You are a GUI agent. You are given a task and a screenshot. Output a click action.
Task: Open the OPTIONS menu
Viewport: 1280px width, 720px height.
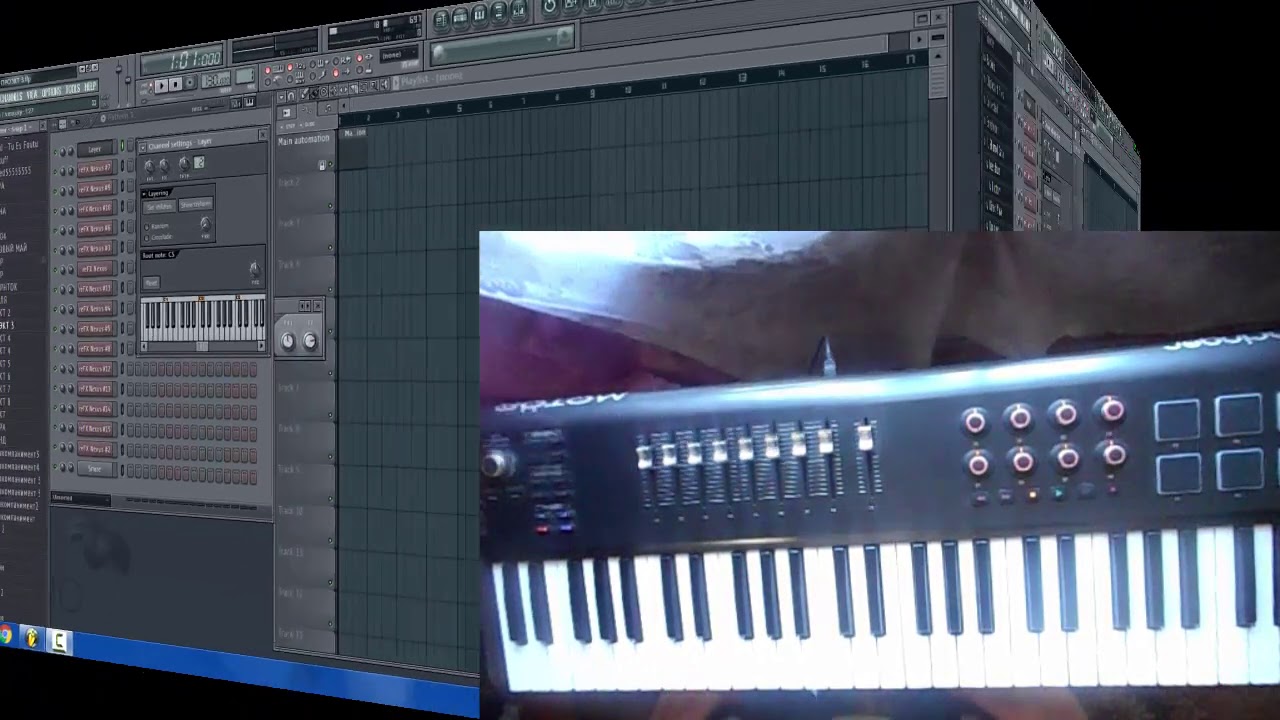50,92
